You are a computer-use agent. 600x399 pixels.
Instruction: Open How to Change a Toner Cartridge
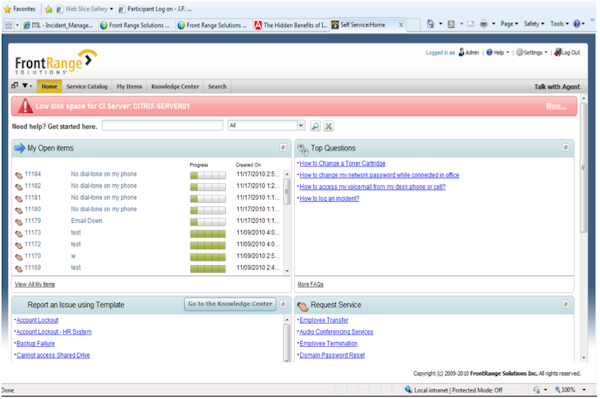click(x=342, y=163)
